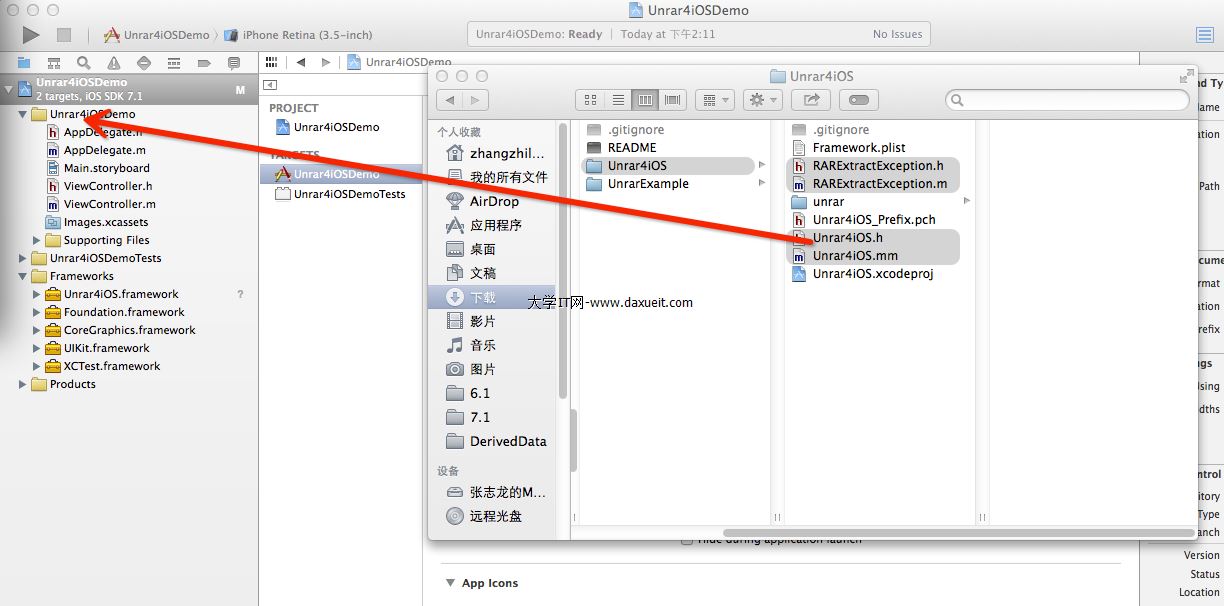Image resolution: width=1224 pixels, height=606 pixels.
Task: Click the Finder search field
Action: pos(1067,100)
